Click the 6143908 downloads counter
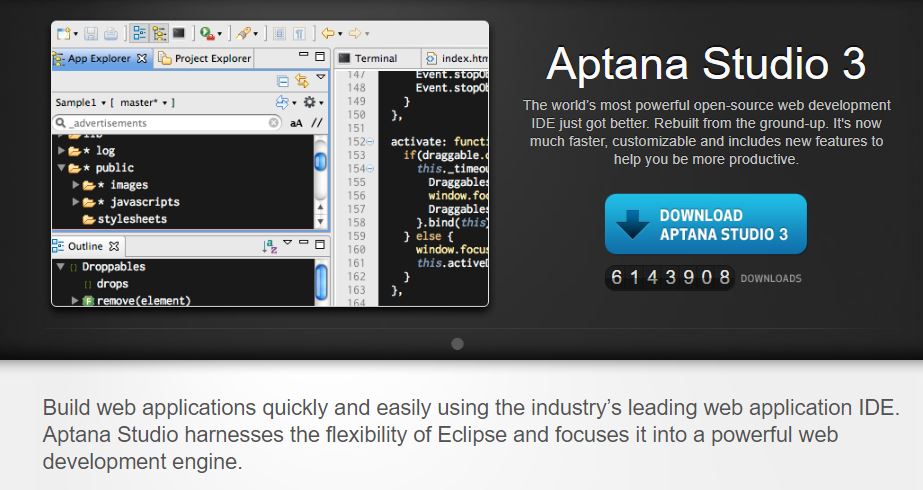Viewport: 923px width, 490px height. click(x=670, y=277)
